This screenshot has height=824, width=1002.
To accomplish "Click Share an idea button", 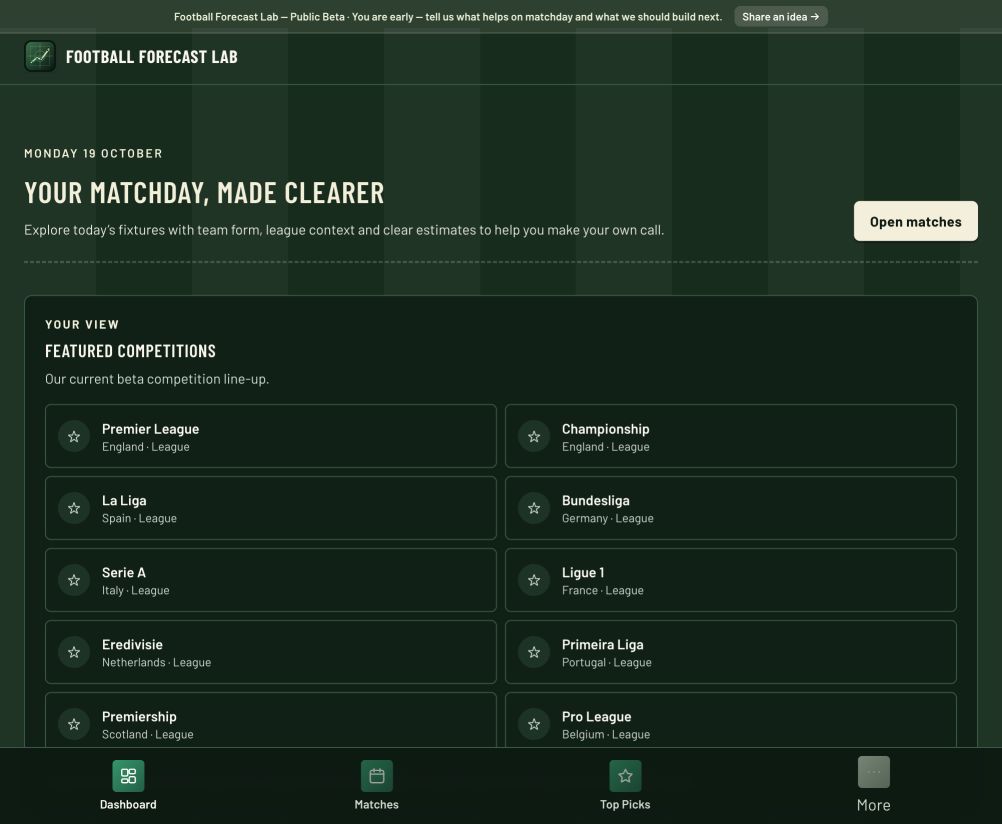I will click(780, 17).
